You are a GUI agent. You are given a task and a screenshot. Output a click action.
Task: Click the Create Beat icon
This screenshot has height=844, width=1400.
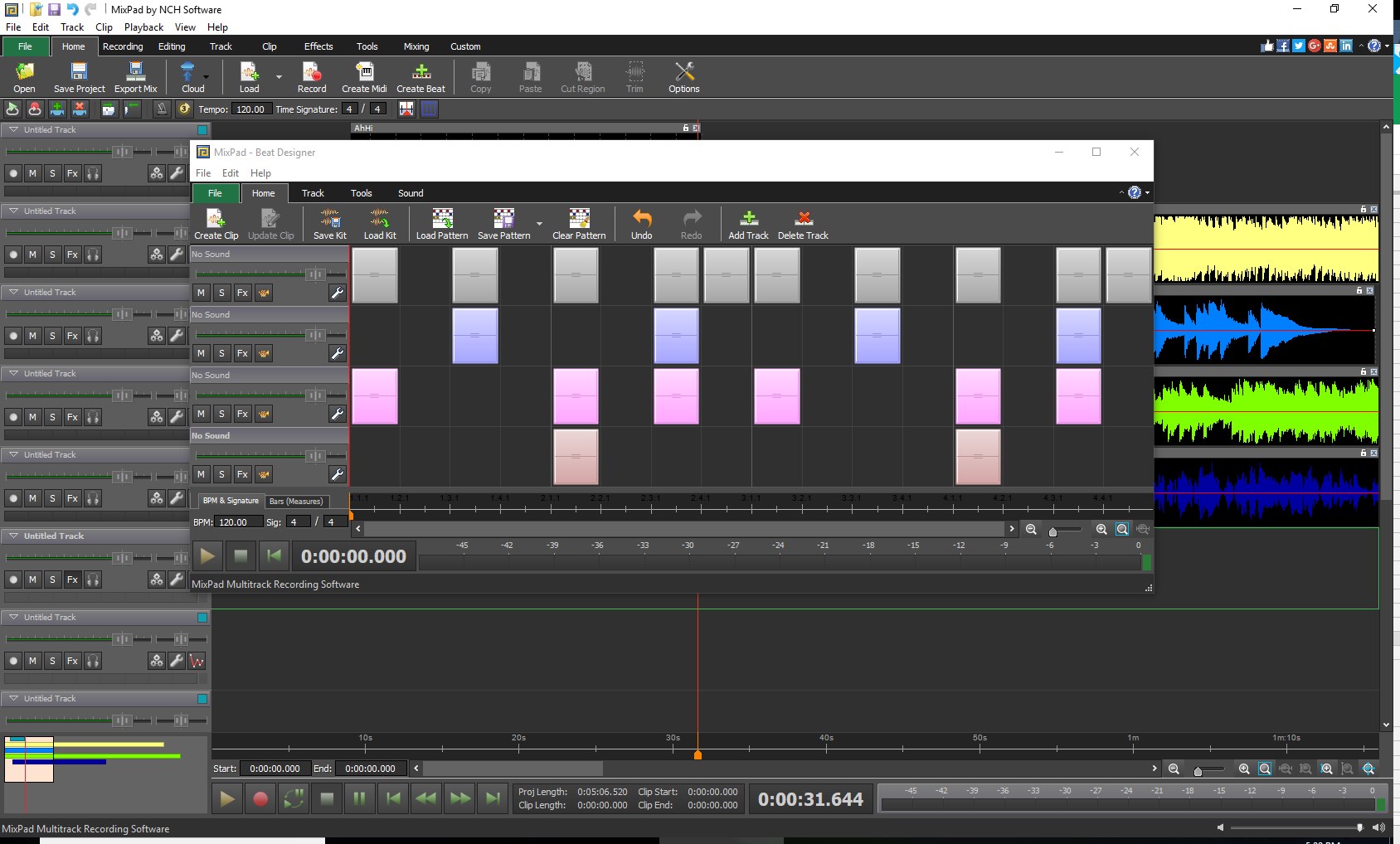point(421,76)
